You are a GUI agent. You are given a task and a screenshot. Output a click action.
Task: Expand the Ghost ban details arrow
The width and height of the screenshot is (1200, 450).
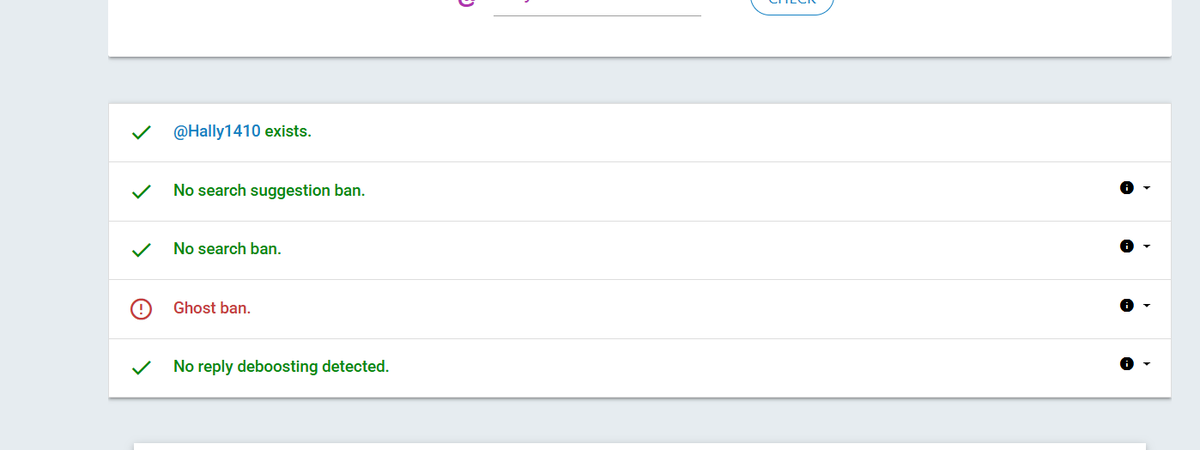click(x=1146, y=305)
